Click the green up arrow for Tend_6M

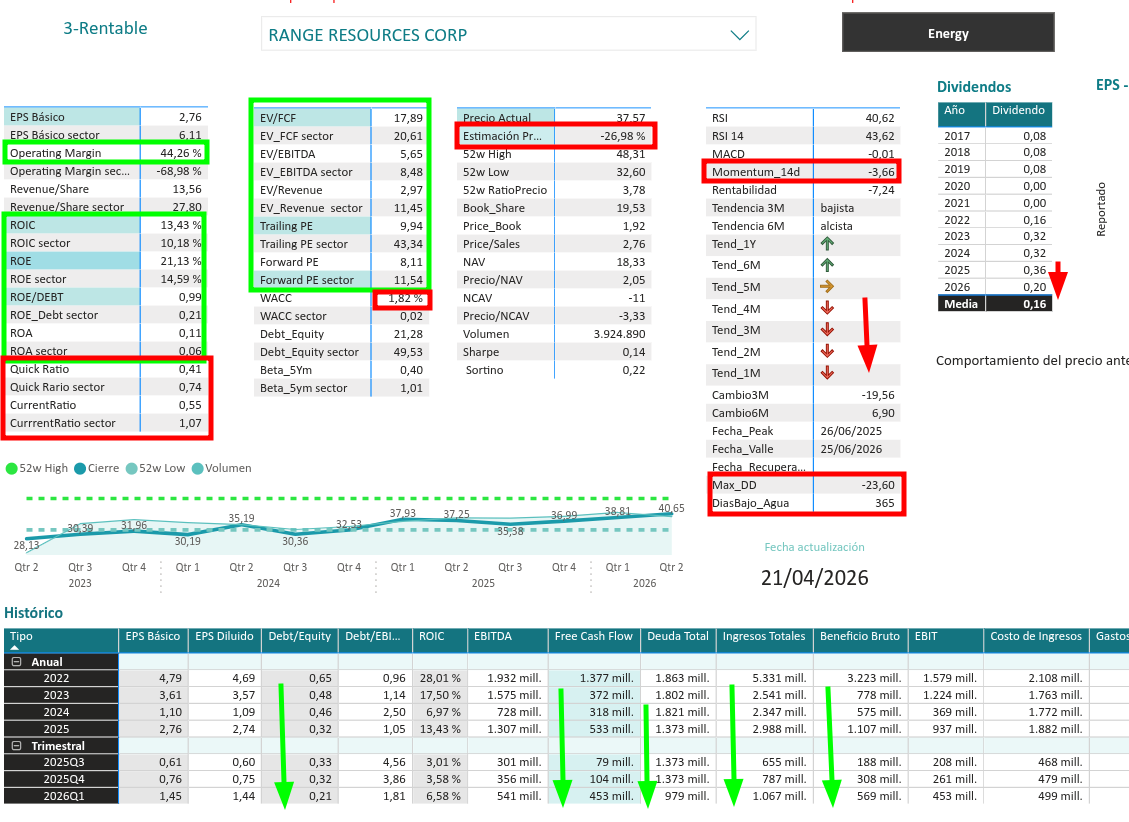pos(827,265)
